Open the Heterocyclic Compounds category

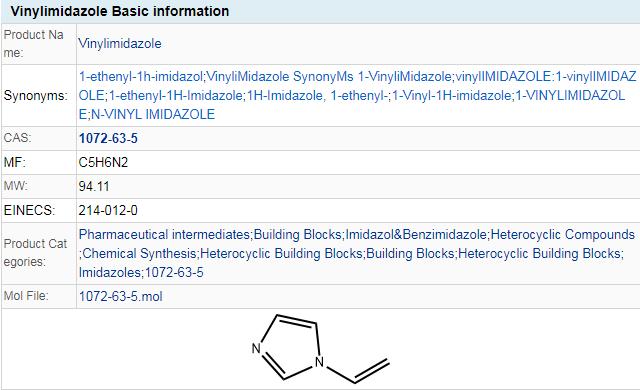pos(563,235)
